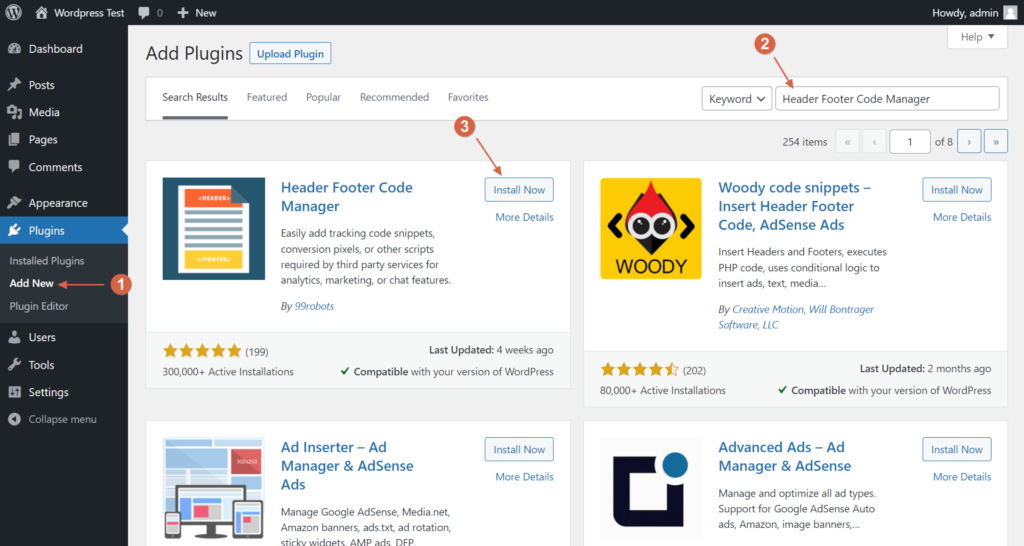This screenshot has width=1024, height=546.
Task: Click the five-star rating of Header Footer Code Manager
Action: (x=202, y=351)
